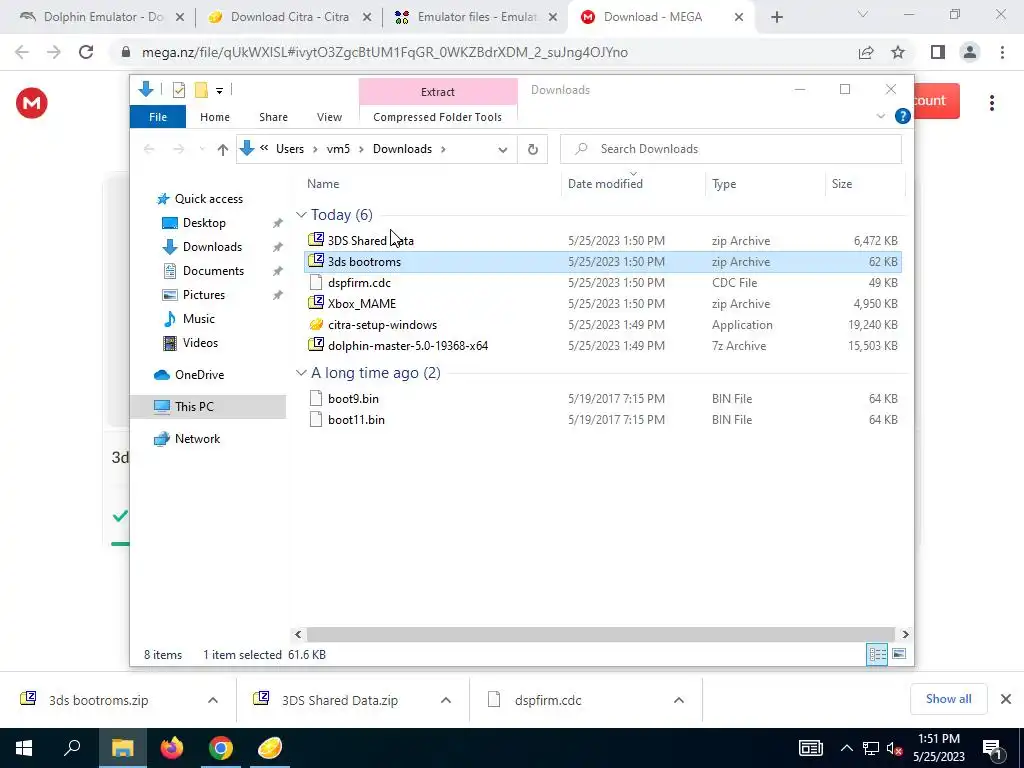Screen dimensions: 1024x768
Task: Open Explorer help icon
Action: click(903, 116)
